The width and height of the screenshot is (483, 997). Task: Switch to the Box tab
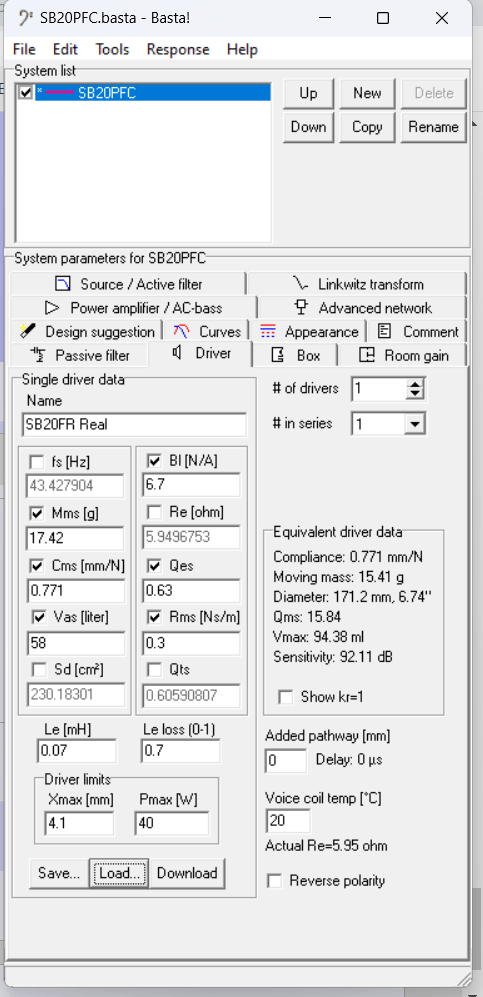296,355
